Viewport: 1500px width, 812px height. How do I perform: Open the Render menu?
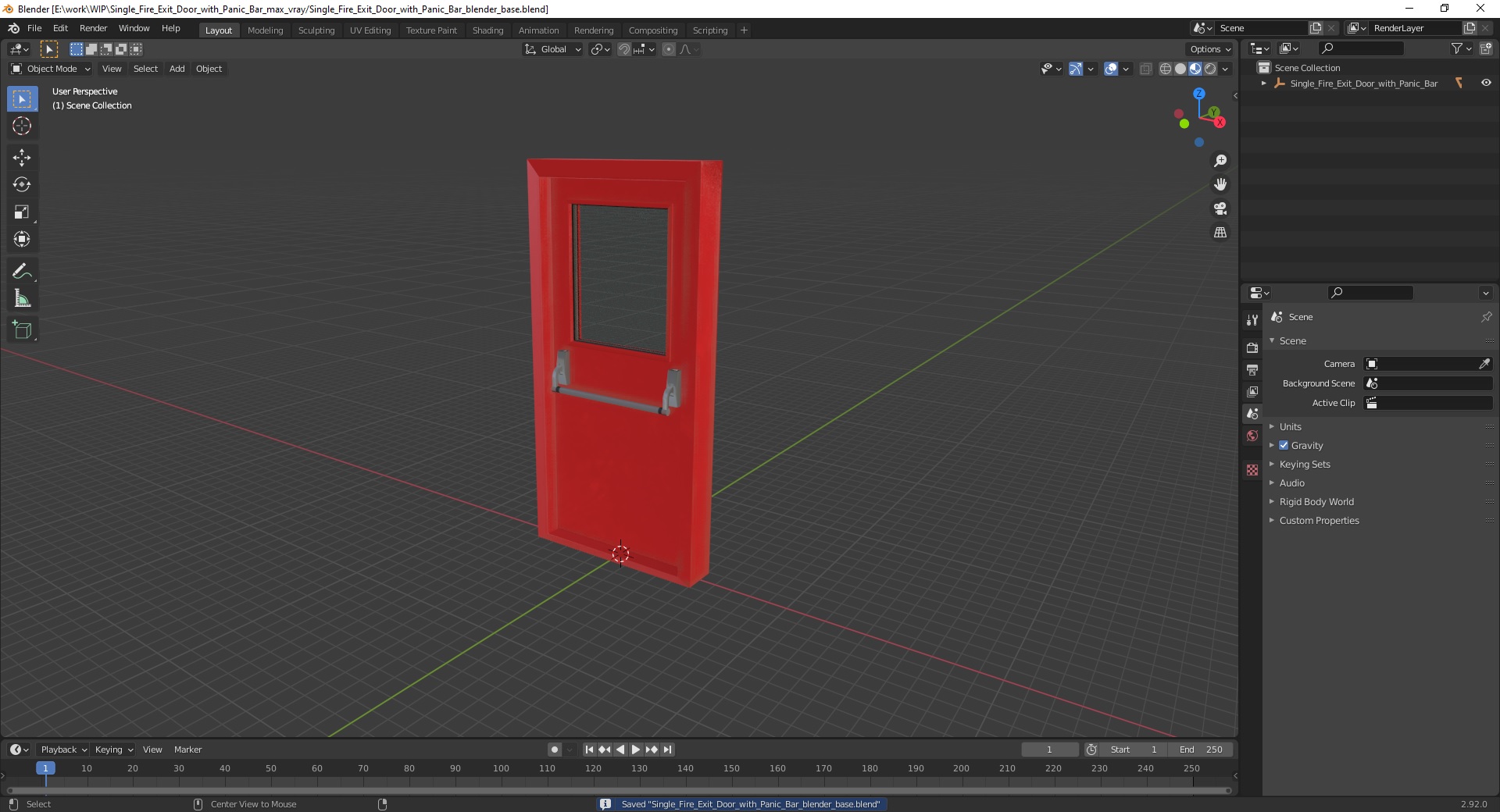[x=93, y=28]
